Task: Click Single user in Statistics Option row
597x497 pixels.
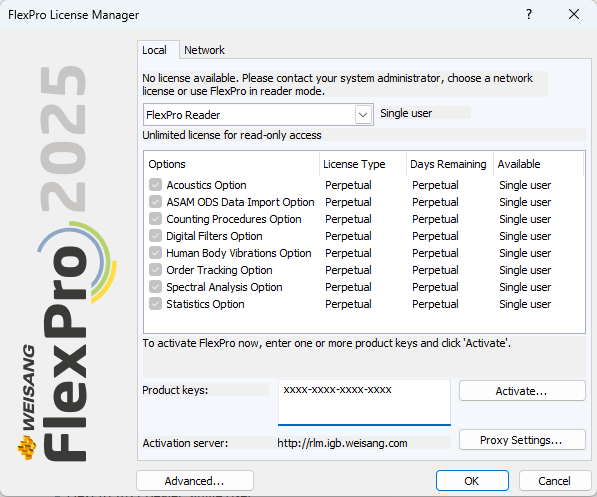Action: point(525,304)
